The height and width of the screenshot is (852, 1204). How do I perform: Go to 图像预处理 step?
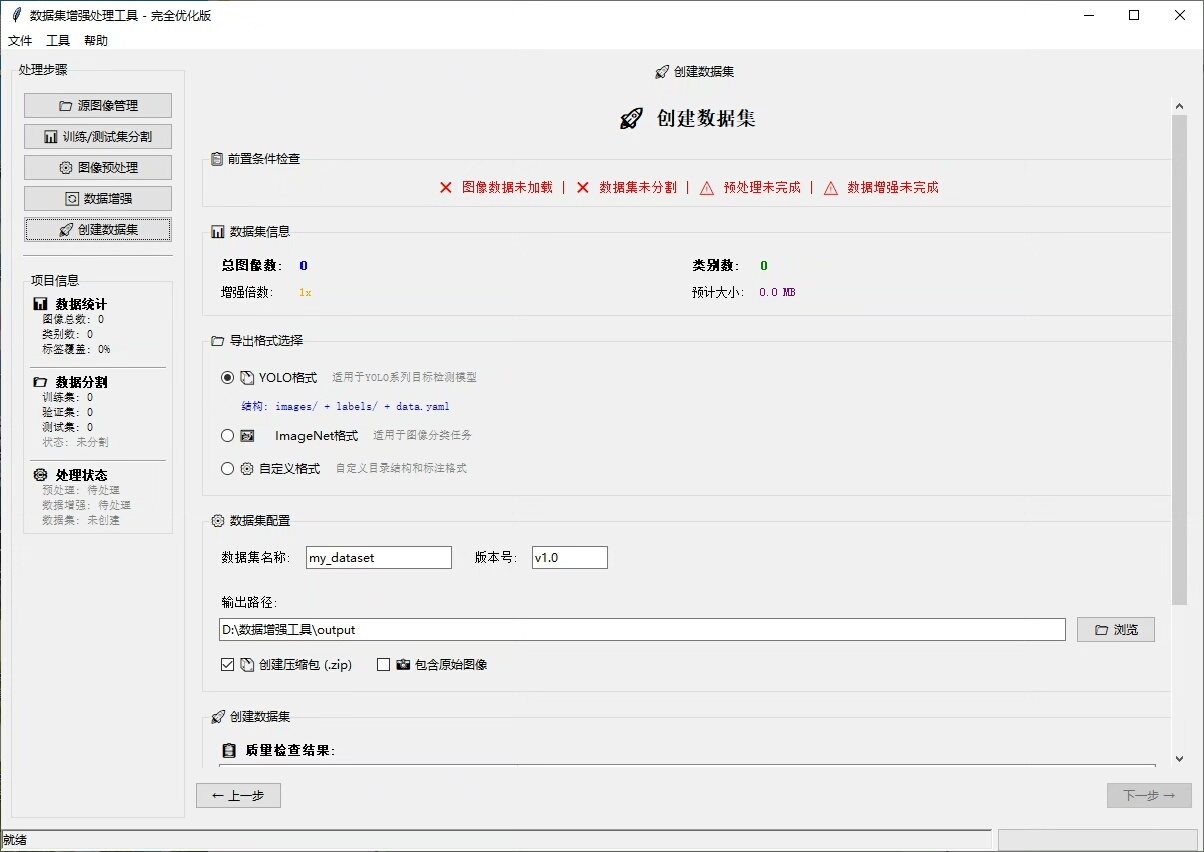(98, 168)
